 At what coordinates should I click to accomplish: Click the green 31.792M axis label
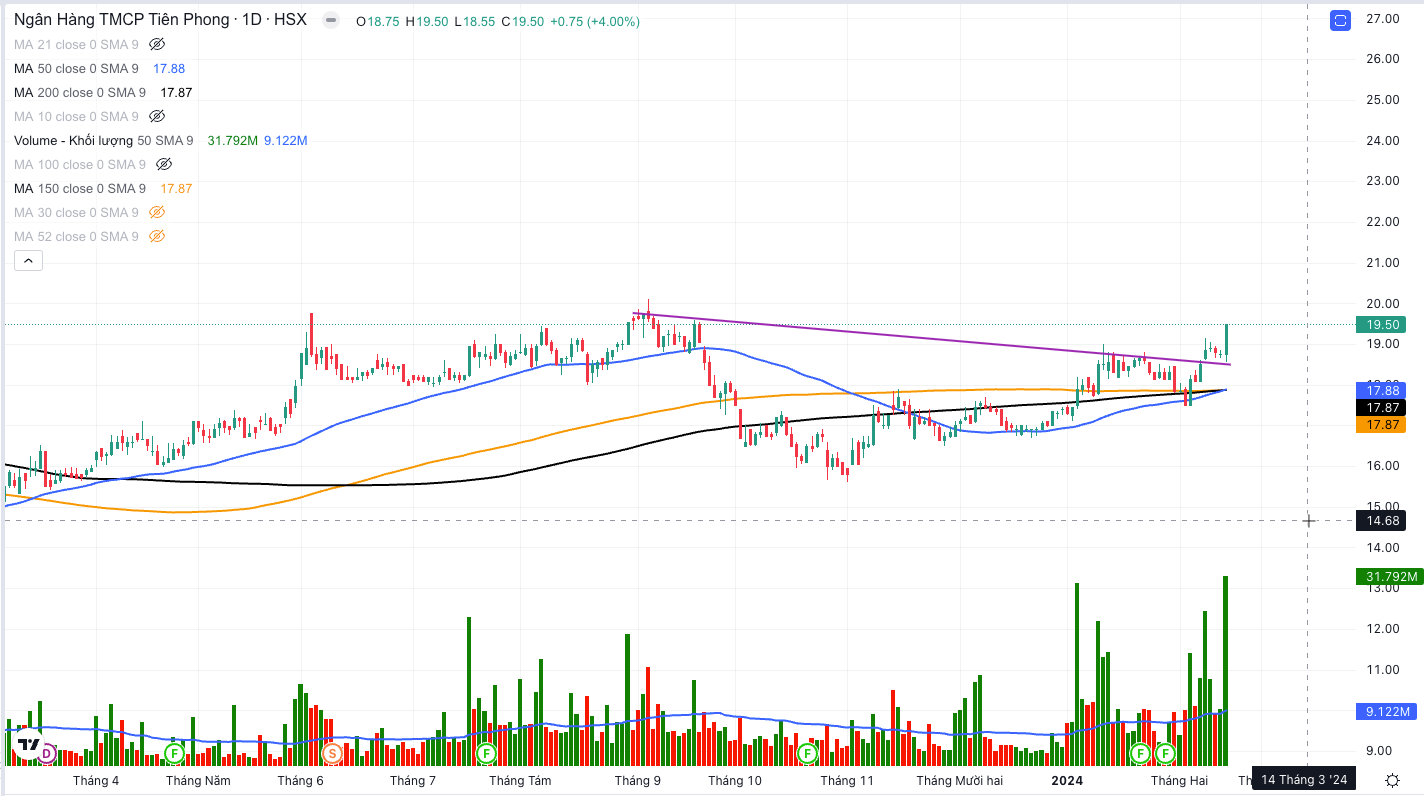(1389, 576)
